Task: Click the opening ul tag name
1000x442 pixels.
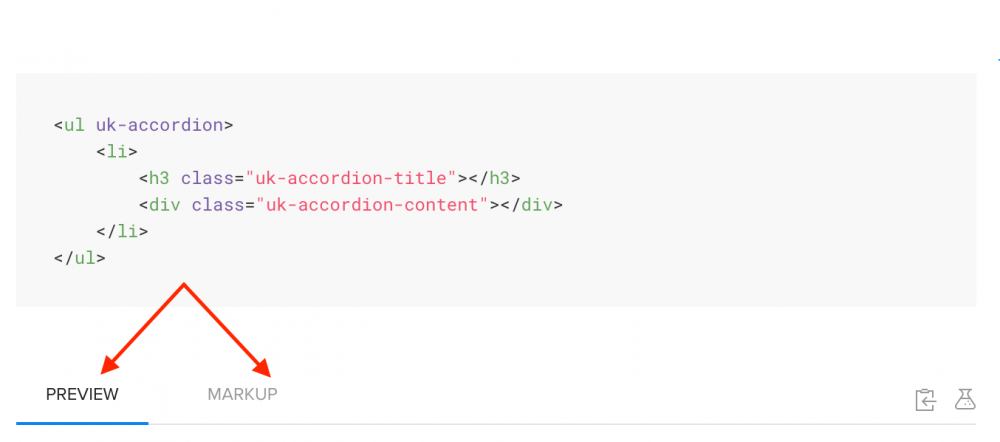Action: pos(74,126)
